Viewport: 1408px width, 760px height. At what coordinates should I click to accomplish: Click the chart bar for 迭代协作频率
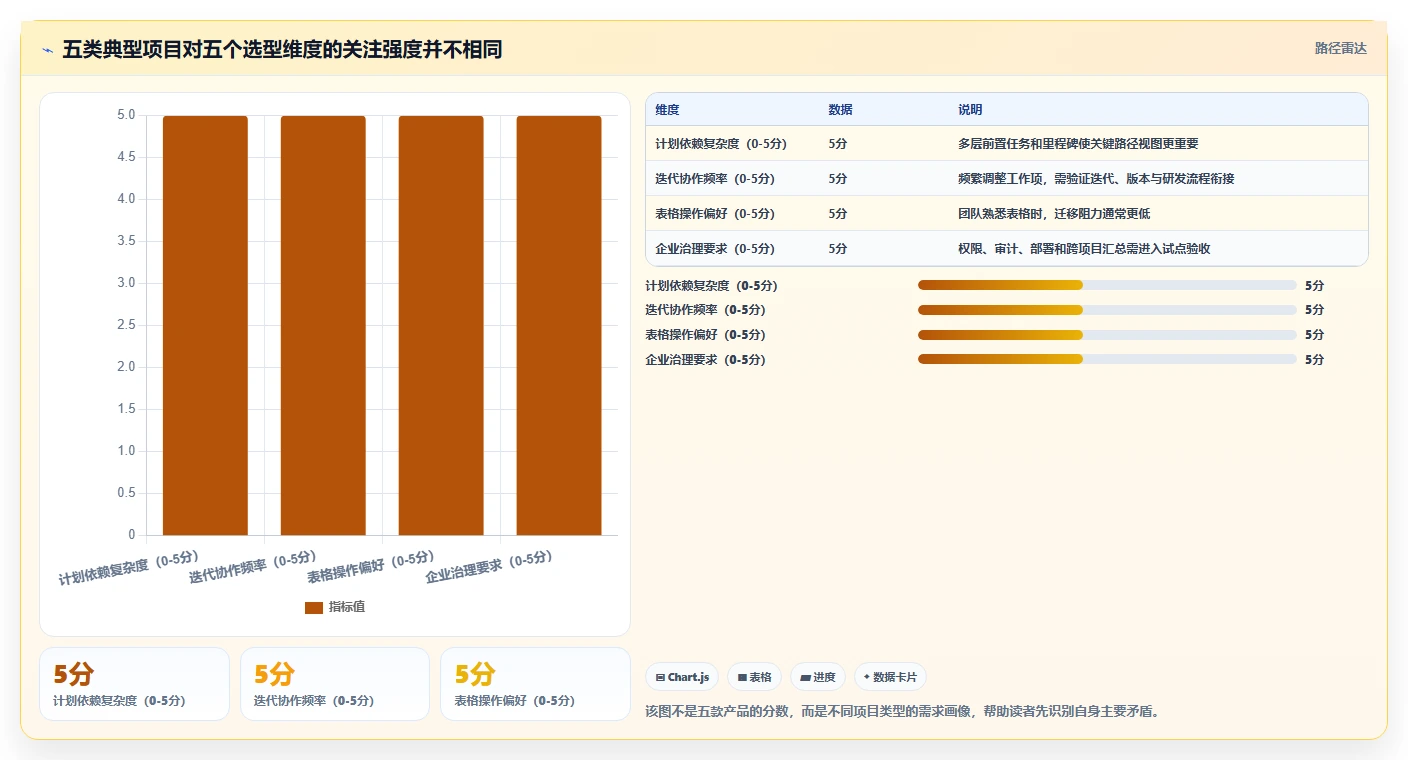pos(323,325)
